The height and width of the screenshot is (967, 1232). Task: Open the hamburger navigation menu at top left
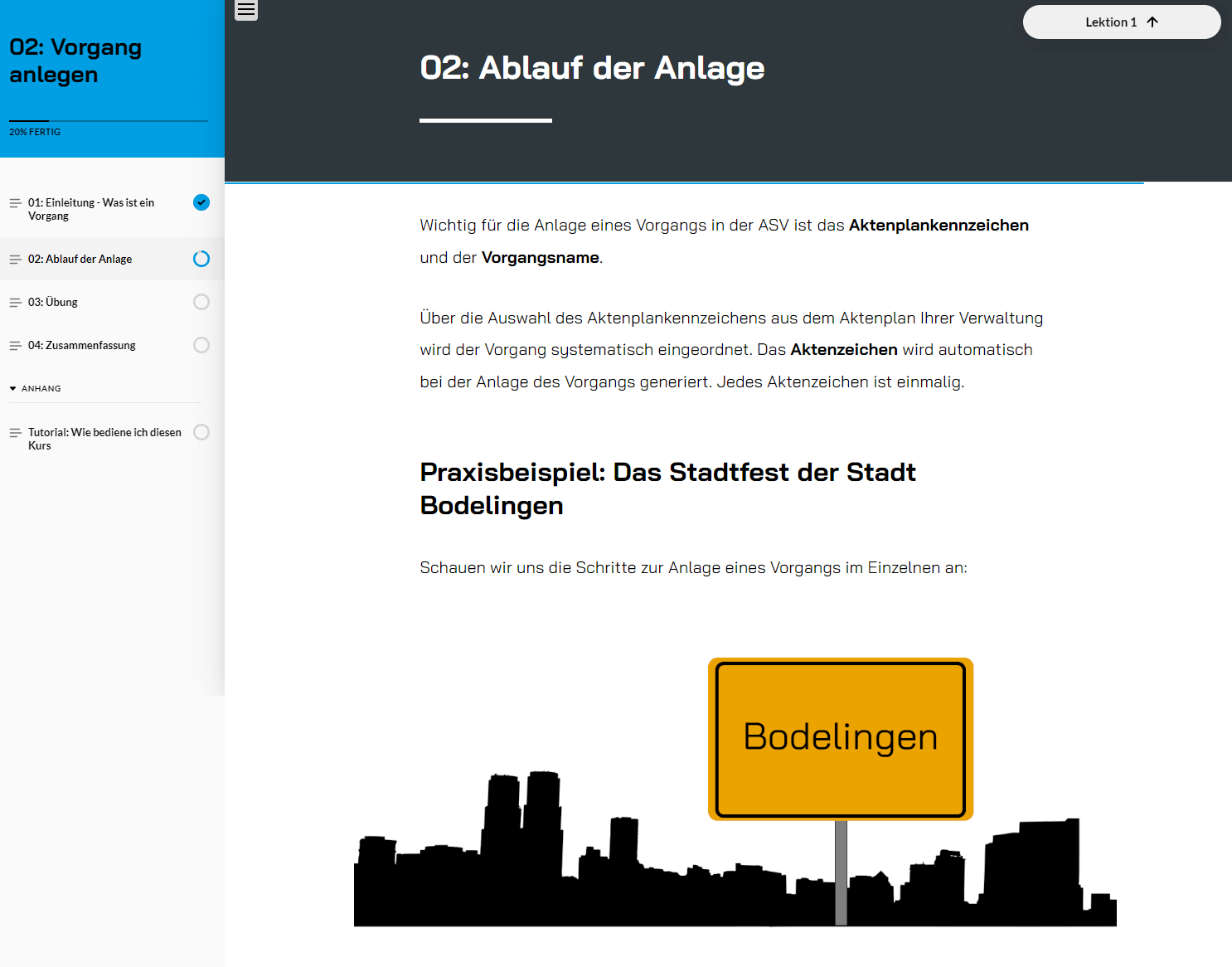(x=245, y=10)
